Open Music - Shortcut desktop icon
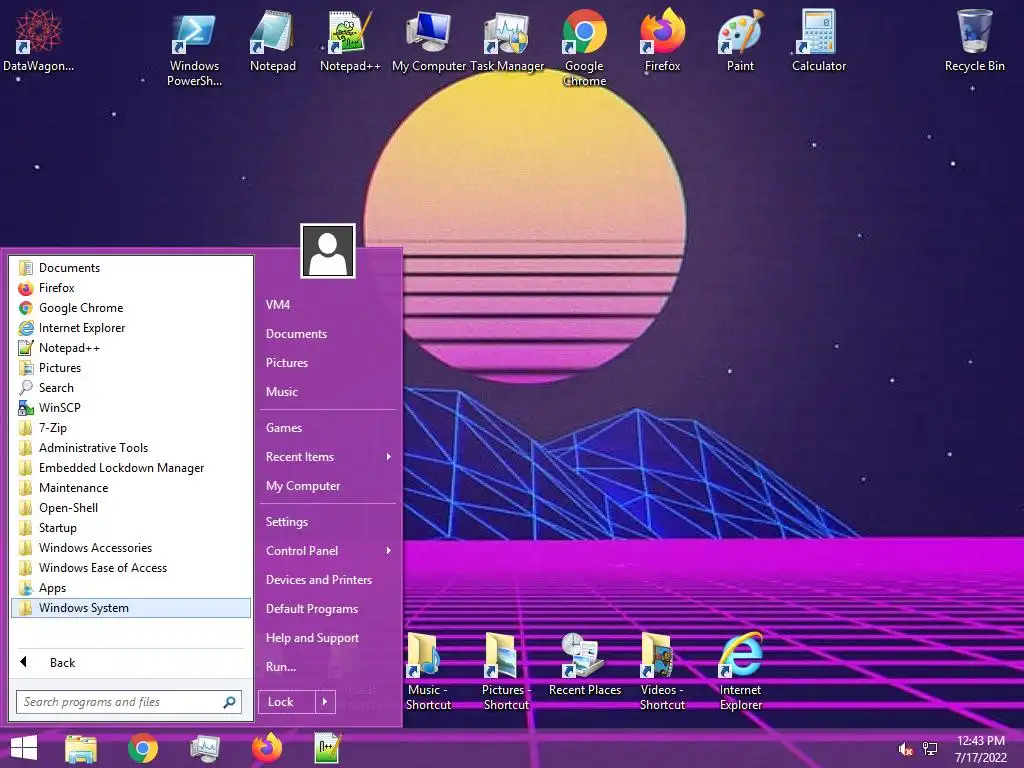Image resolution: width=1024 pixels, height=768 pixels. (428, 671)
